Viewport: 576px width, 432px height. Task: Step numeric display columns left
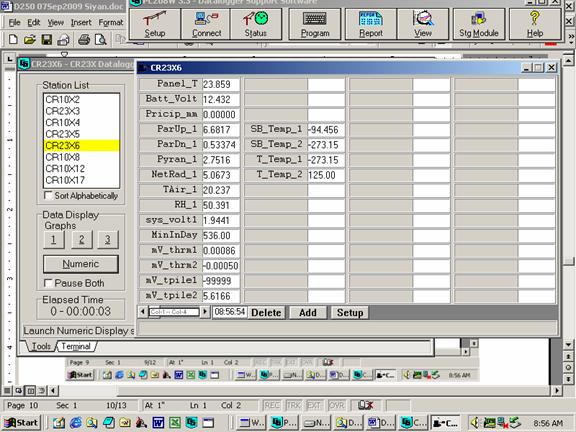pos(143,312)
